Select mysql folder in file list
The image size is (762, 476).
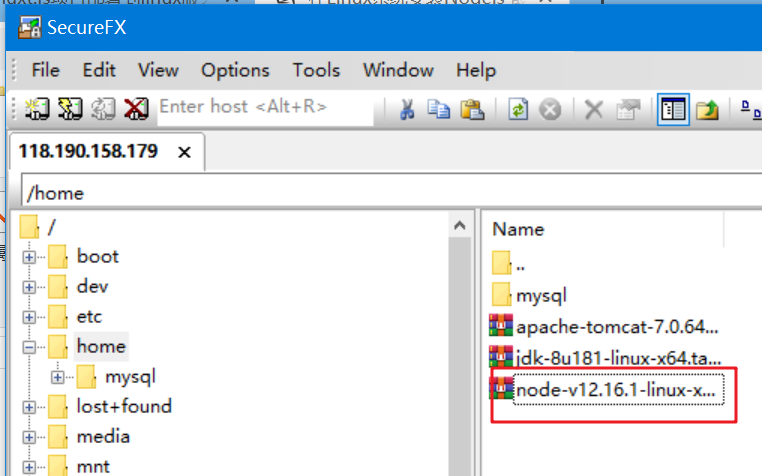click(x=541, y=296)
